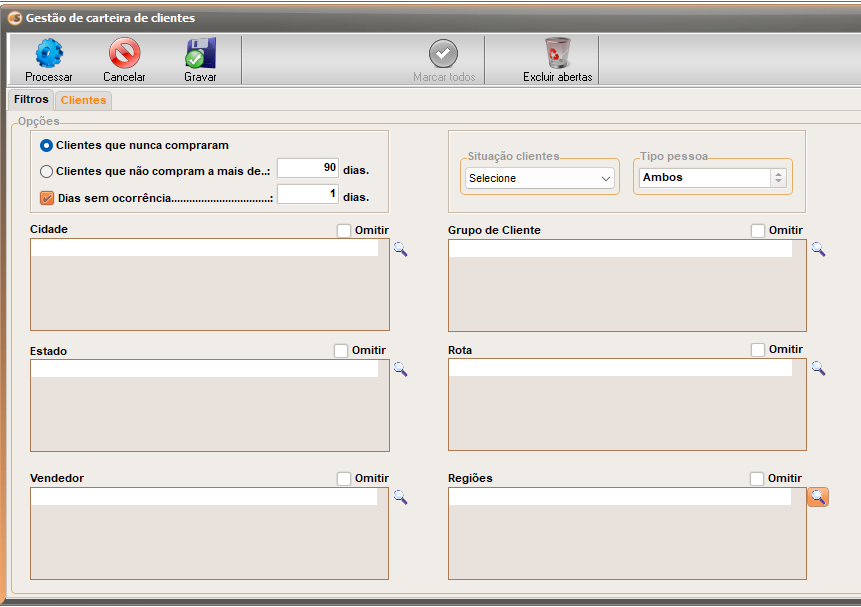Click the 90 dias input field

[308, 168]
